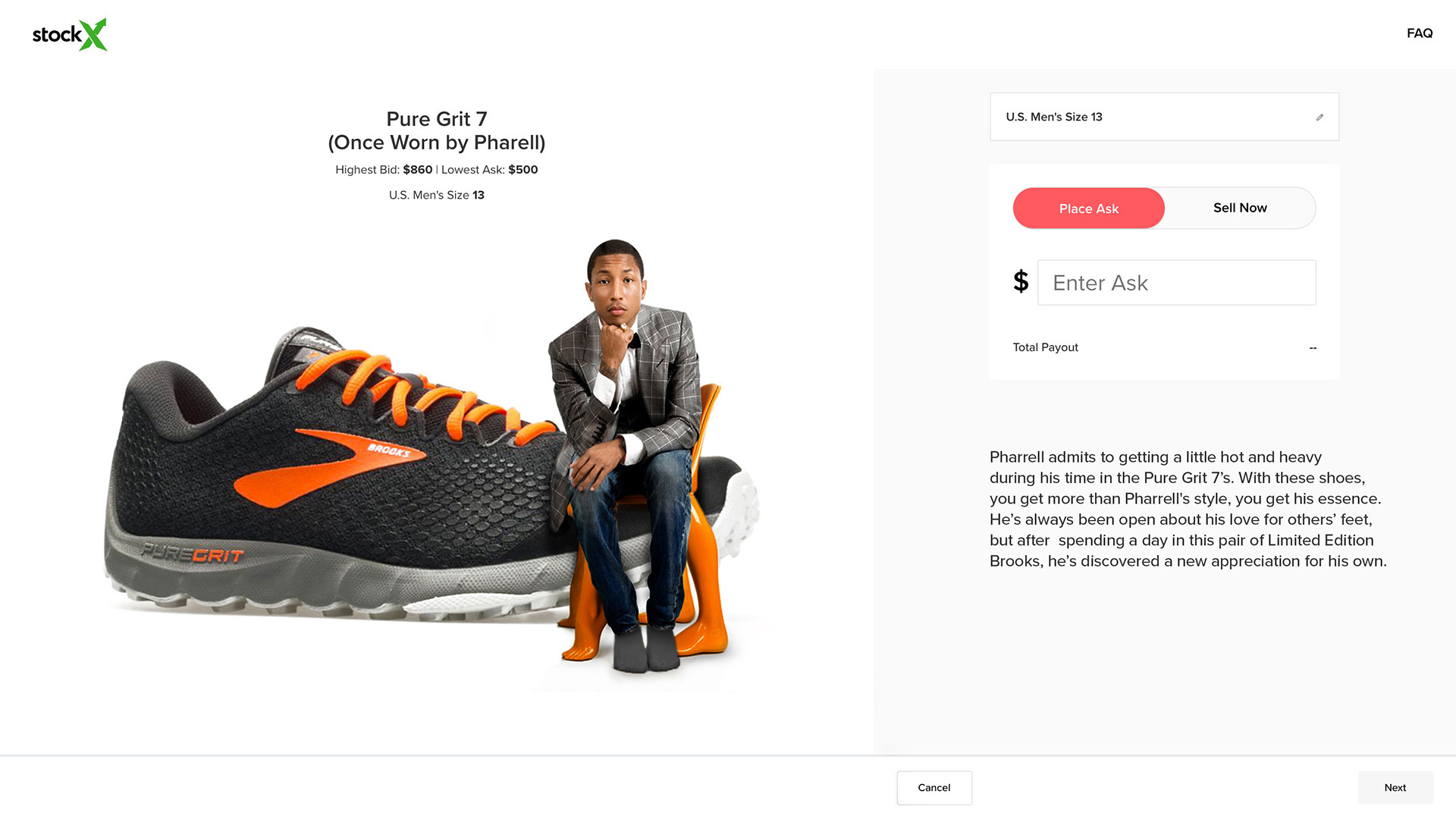1456x819 pixels.
Task: Click the StockX logo
Action: (x=70, y=35)
